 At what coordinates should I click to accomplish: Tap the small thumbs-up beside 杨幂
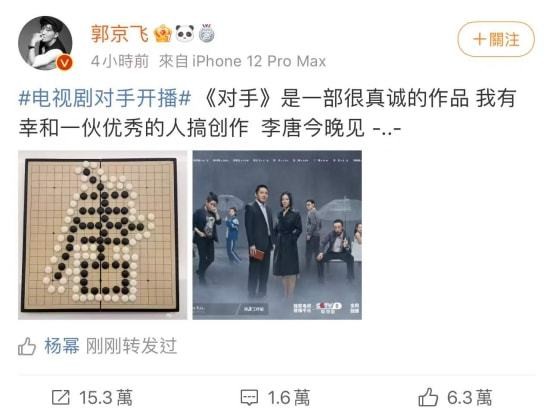click(27, 346)
